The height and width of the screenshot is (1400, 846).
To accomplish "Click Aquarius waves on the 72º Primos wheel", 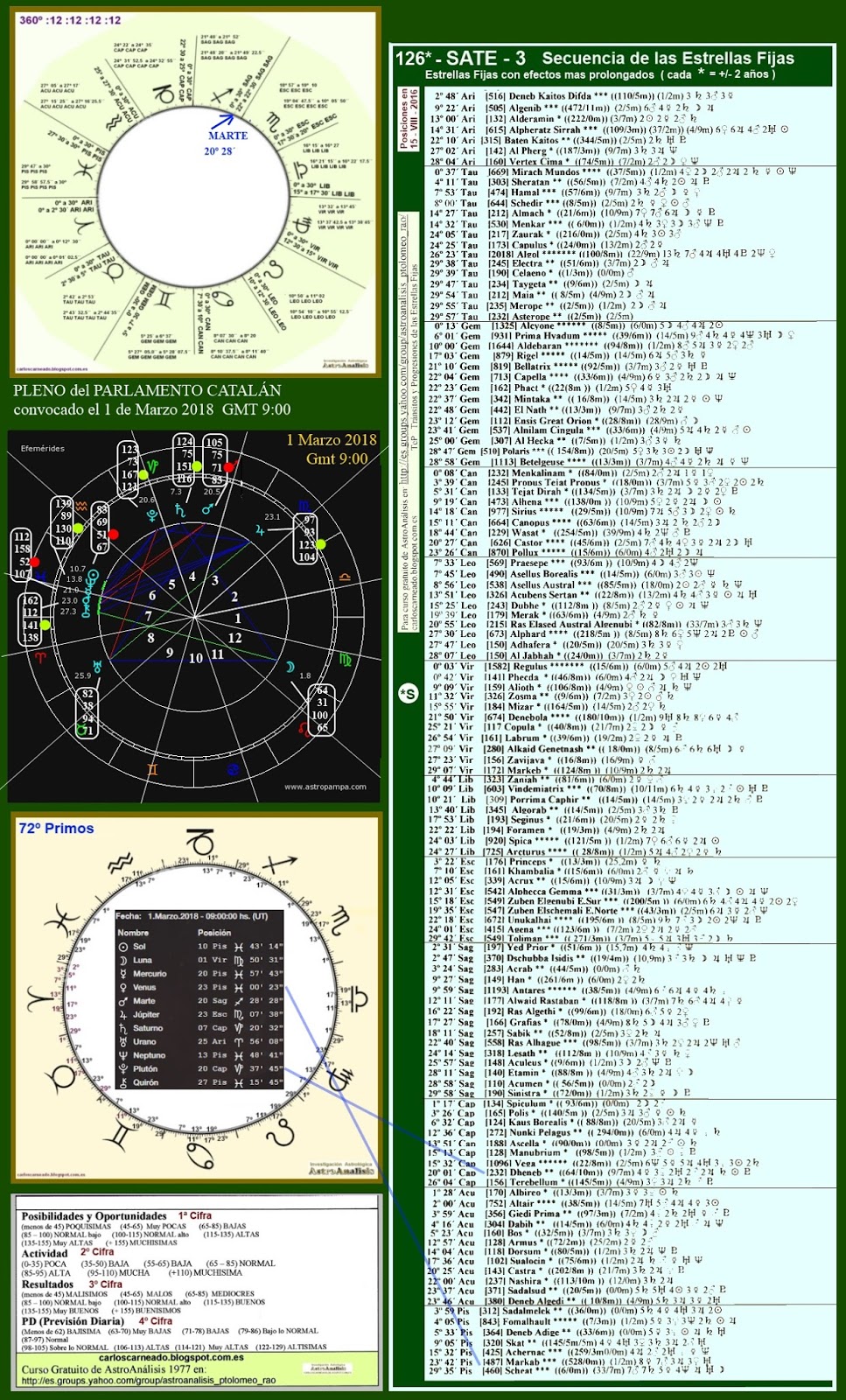I will coord(122,863).
